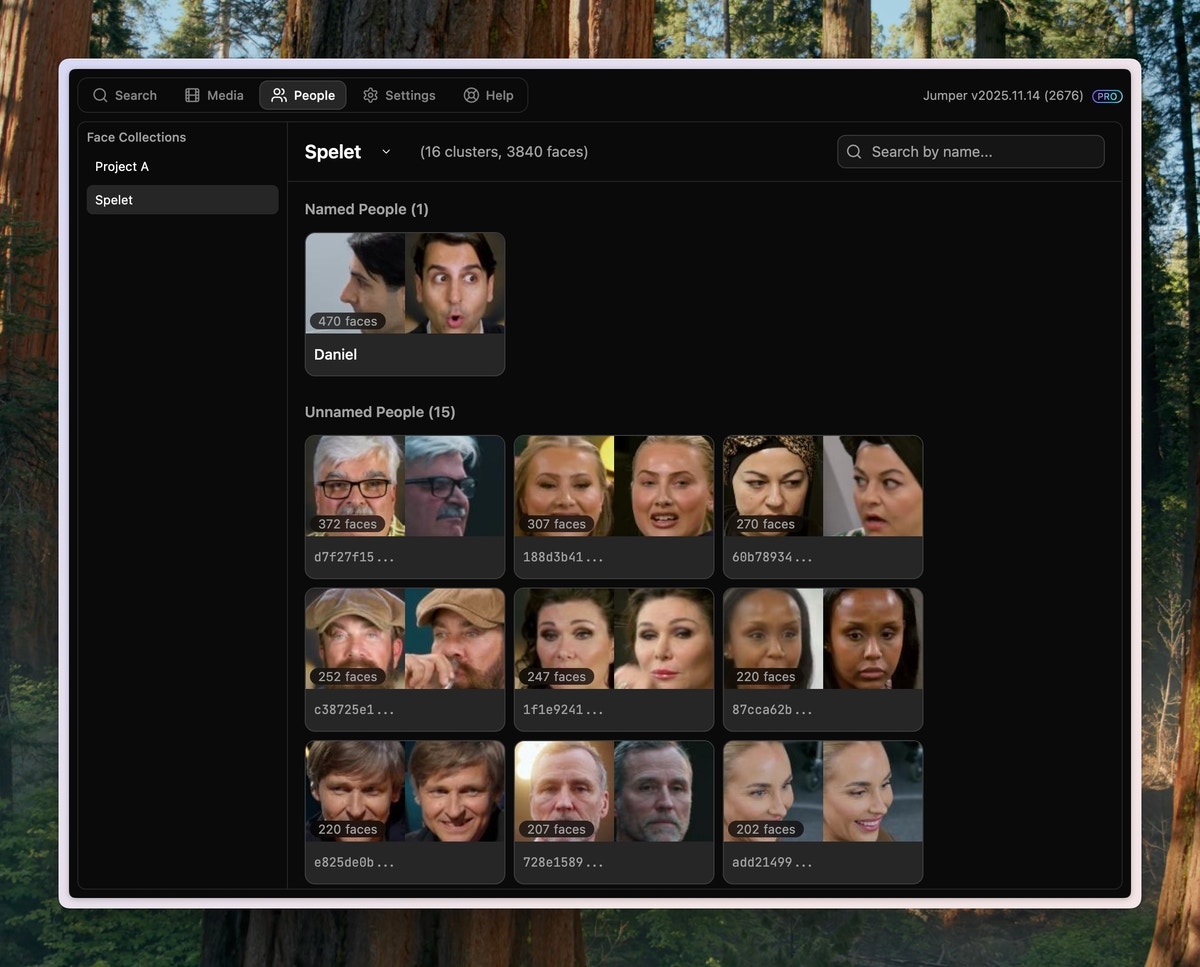Click the People silhouette icon

coord(276,95)
